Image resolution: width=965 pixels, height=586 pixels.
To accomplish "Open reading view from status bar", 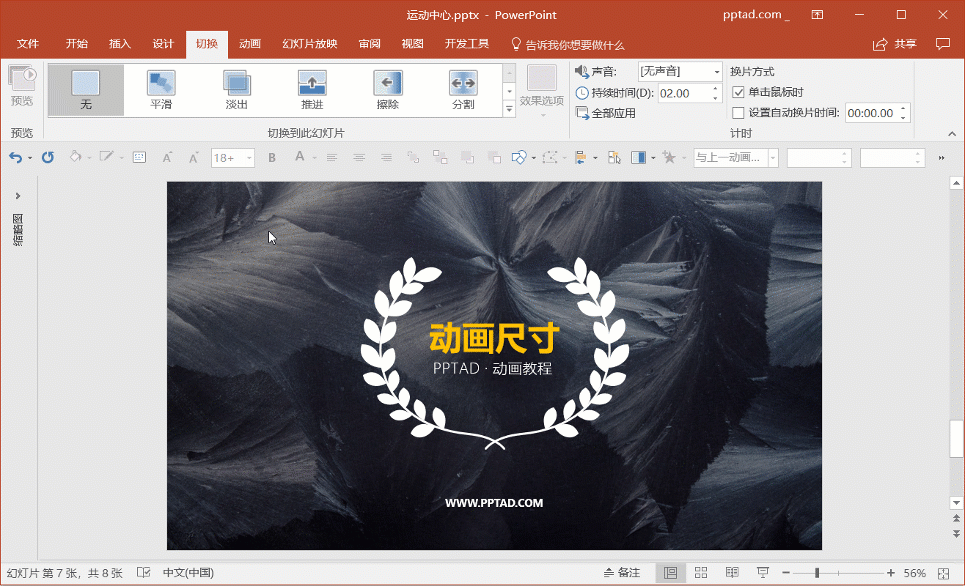I will tap(732, 573).
